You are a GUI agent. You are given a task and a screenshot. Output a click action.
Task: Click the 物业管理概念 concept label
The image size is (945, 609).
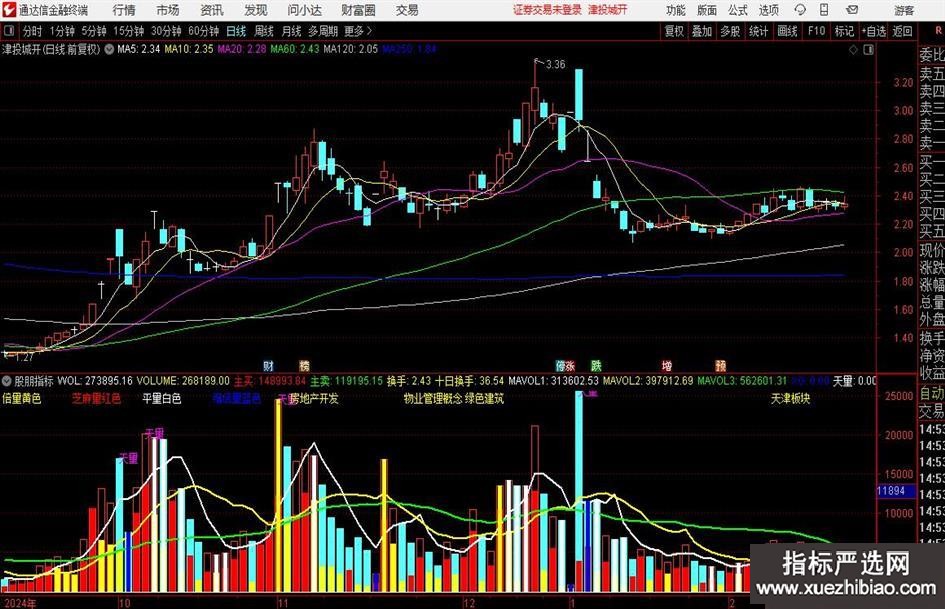(x=433, y=399)
